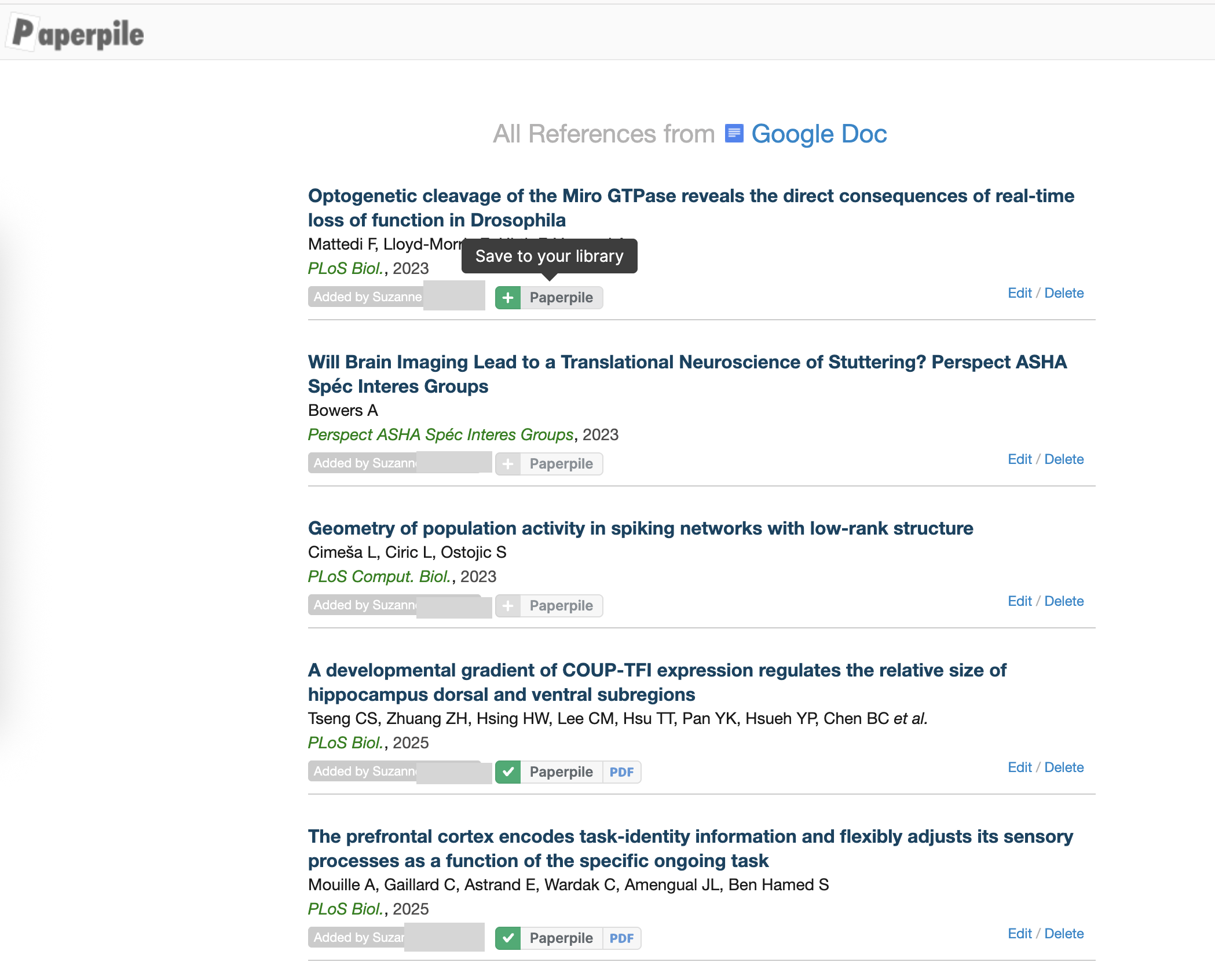This screenshot has height=980, width=1215.
Task: Open the Google Doc link in heading
Action: (818, 134)
